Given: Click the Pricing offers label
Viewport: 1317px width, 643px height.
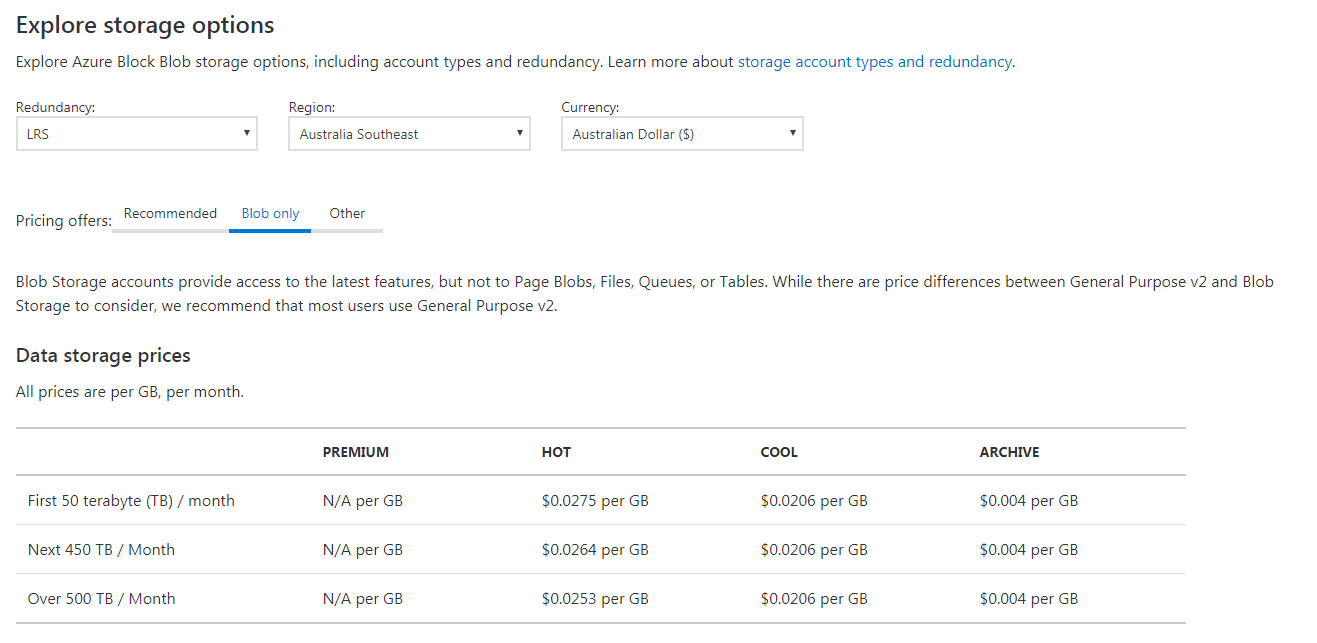Looking at the screenshot, I should click(x=64, y=221).
